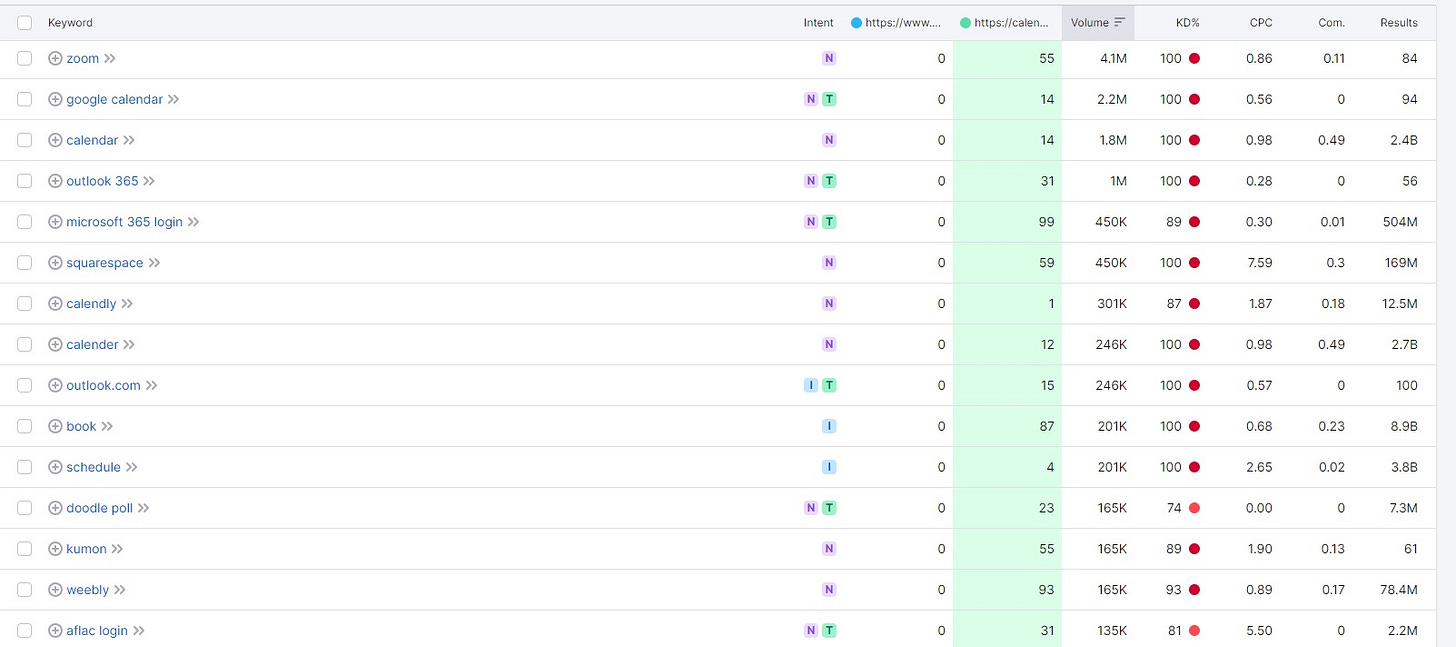This screenshot has width=1456, height=647.
Task: Expand the double chevron next to zoom
Action: [x=110, y=59]
